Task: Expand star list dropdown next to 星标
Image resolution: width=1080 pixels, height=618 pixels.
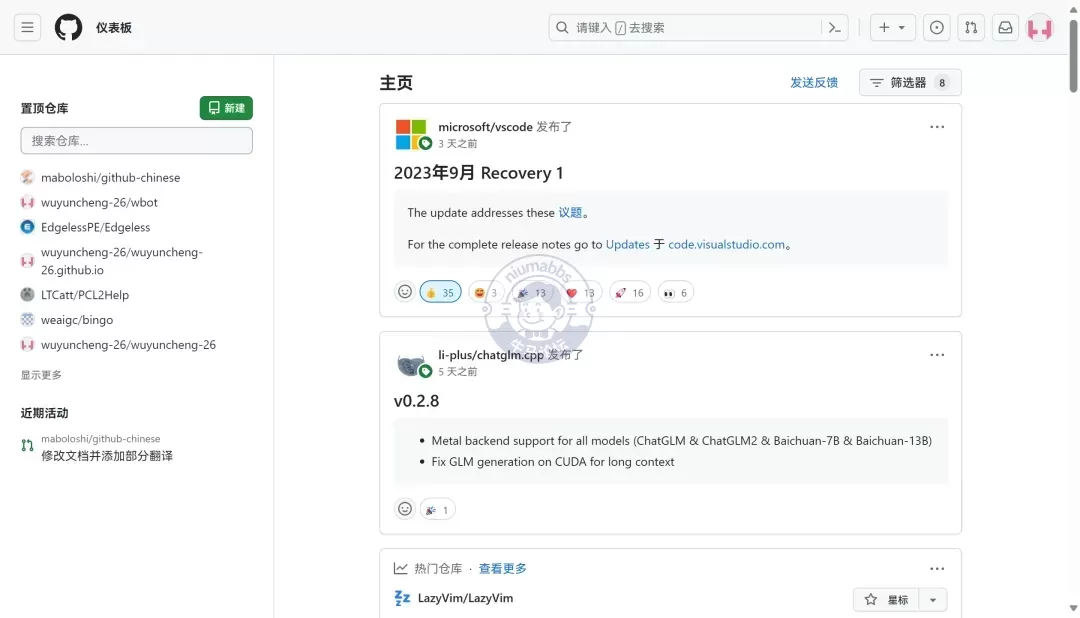Action: (x=933, y=599)
